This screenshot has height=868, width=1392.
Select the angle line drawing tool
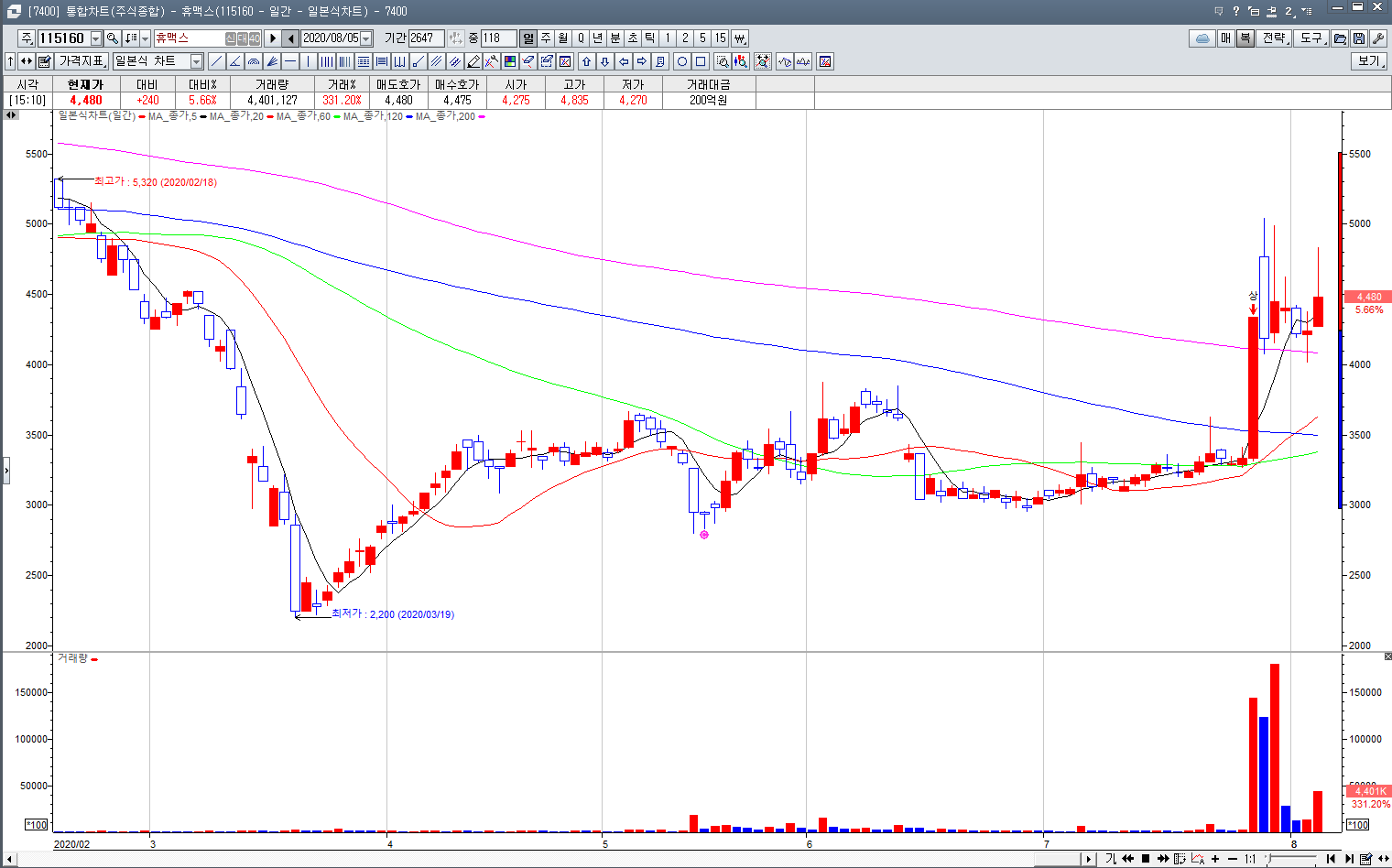click(235, 61)
